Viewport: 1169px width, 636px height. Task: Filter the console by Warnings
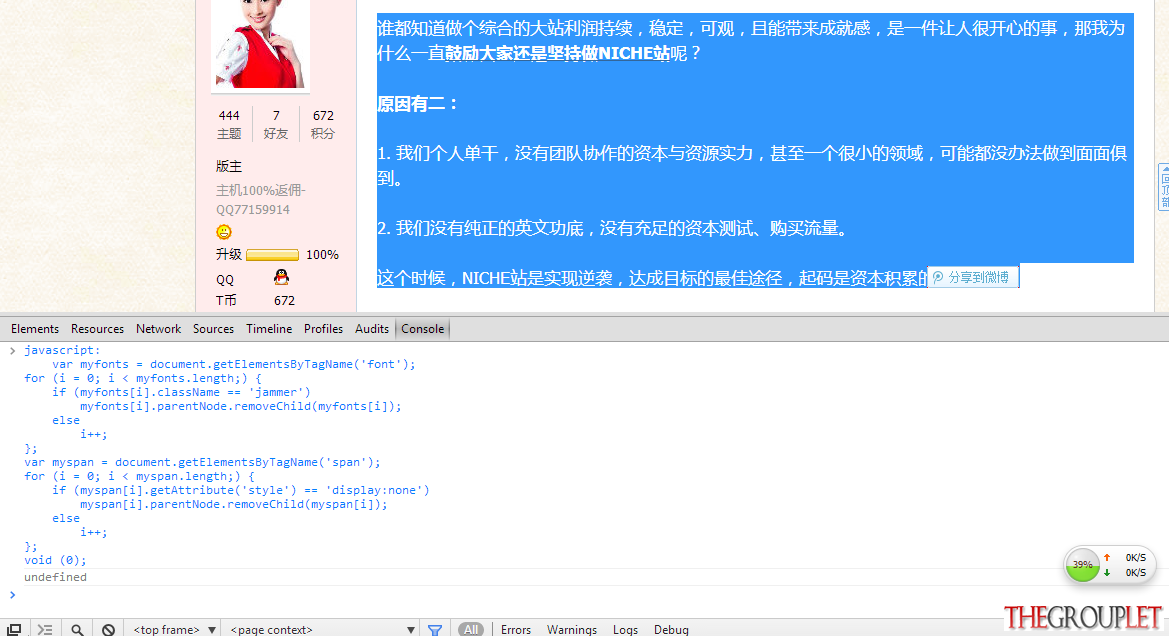[x=572, y=629]
